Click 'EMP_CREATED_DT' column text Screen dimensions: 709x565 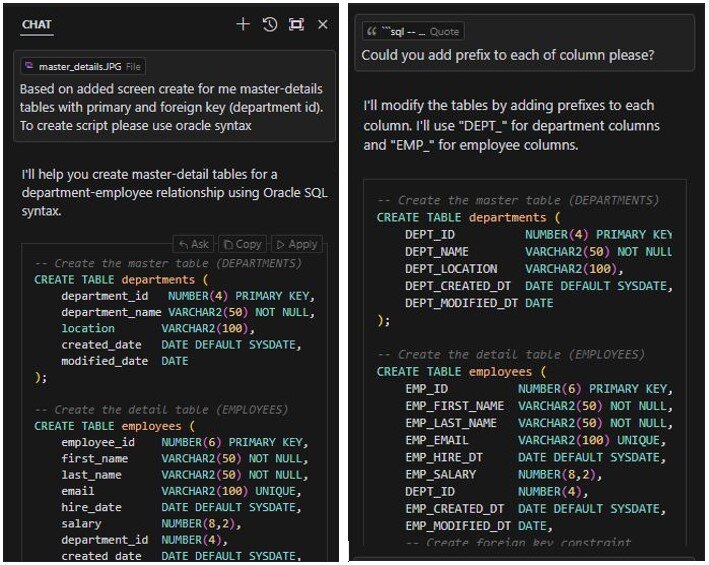(x=454, y=509)
